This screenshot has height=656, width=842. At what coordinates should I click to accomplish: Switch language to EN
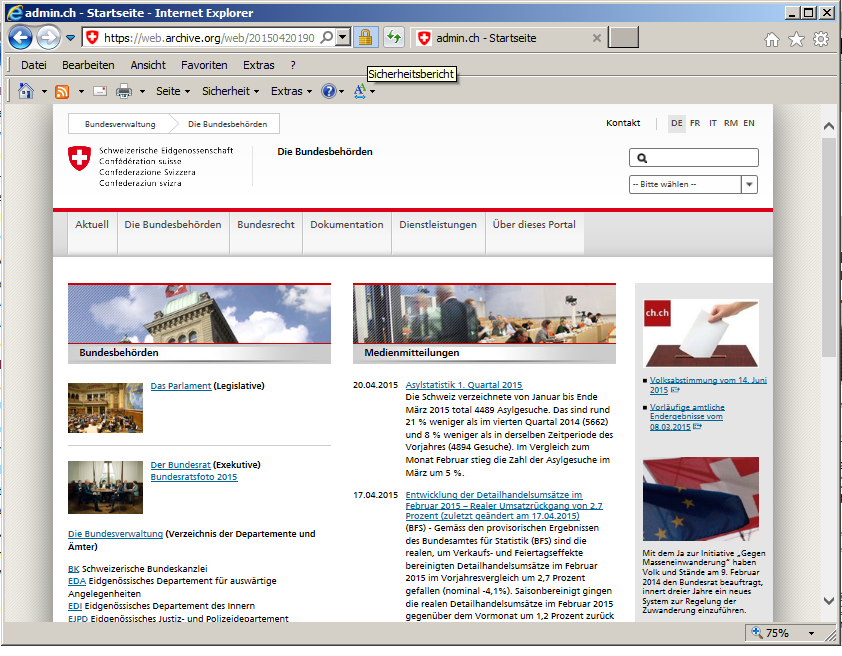click(749, 123)
